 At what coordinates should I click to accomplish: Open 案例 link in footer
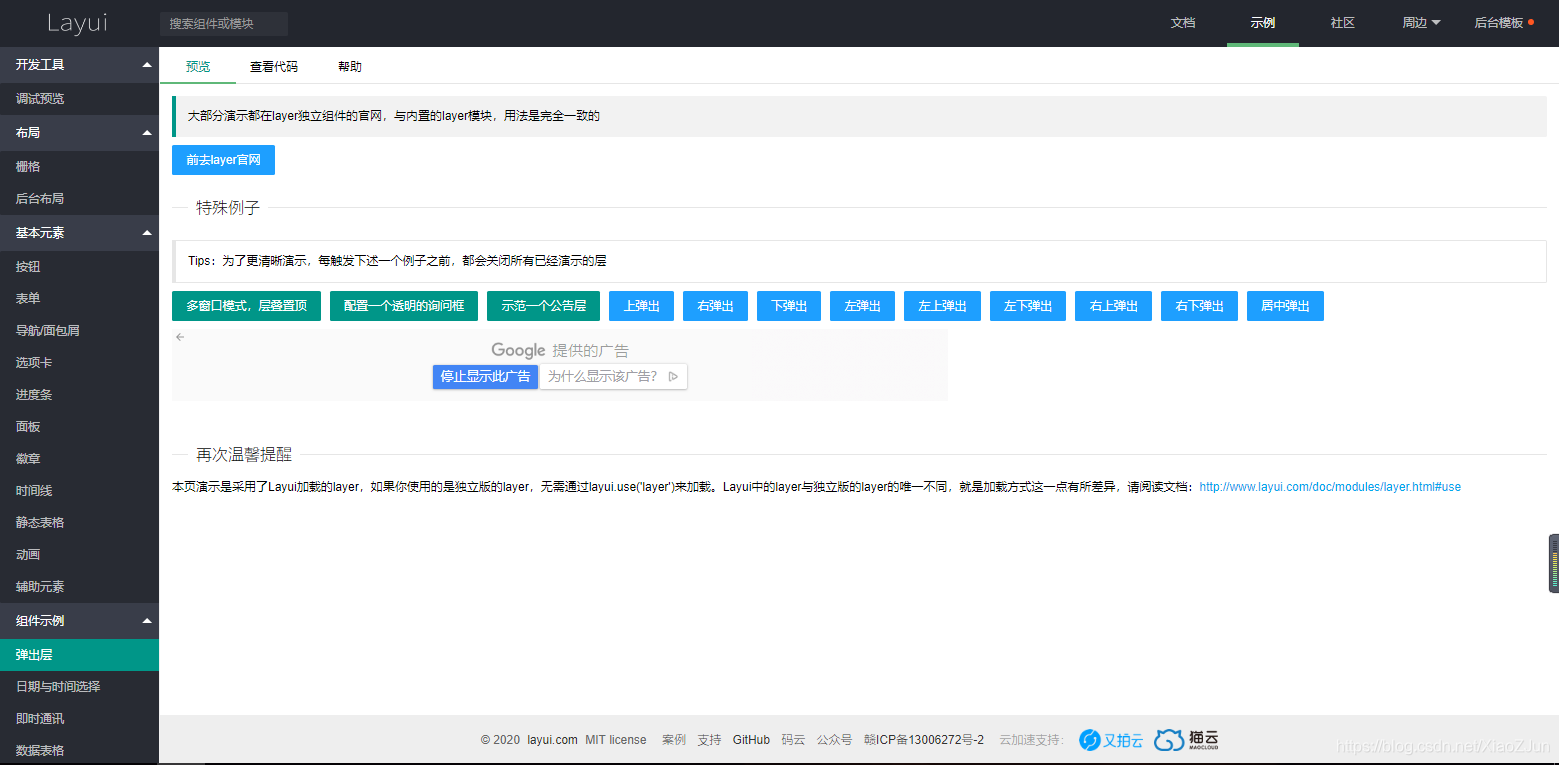tap(674, 740)
